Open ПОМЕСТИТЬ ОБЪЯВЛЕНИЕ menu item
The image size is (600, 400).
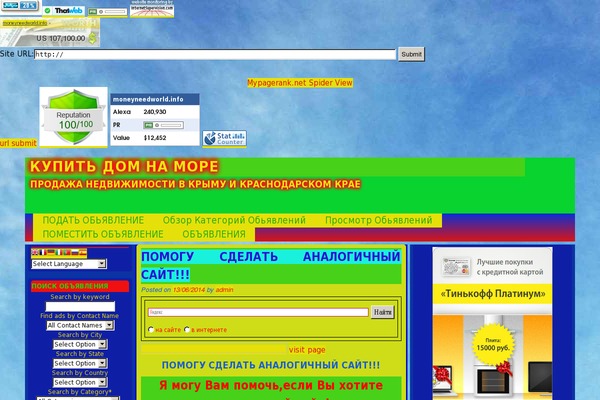[x=103, y=234]
